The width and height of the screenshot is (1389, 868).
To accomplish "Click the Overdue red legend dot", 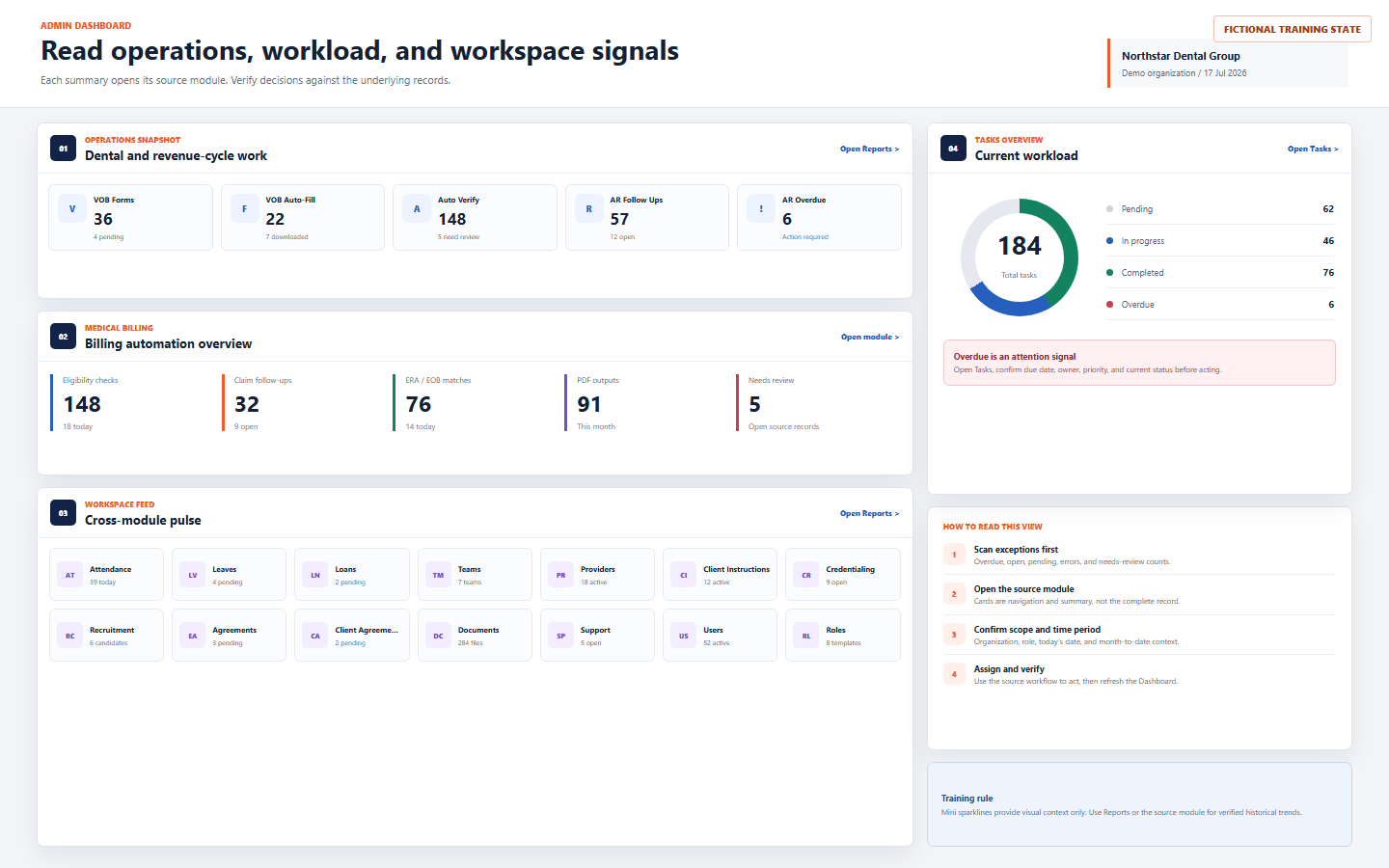I will (x=1109, y=304).
